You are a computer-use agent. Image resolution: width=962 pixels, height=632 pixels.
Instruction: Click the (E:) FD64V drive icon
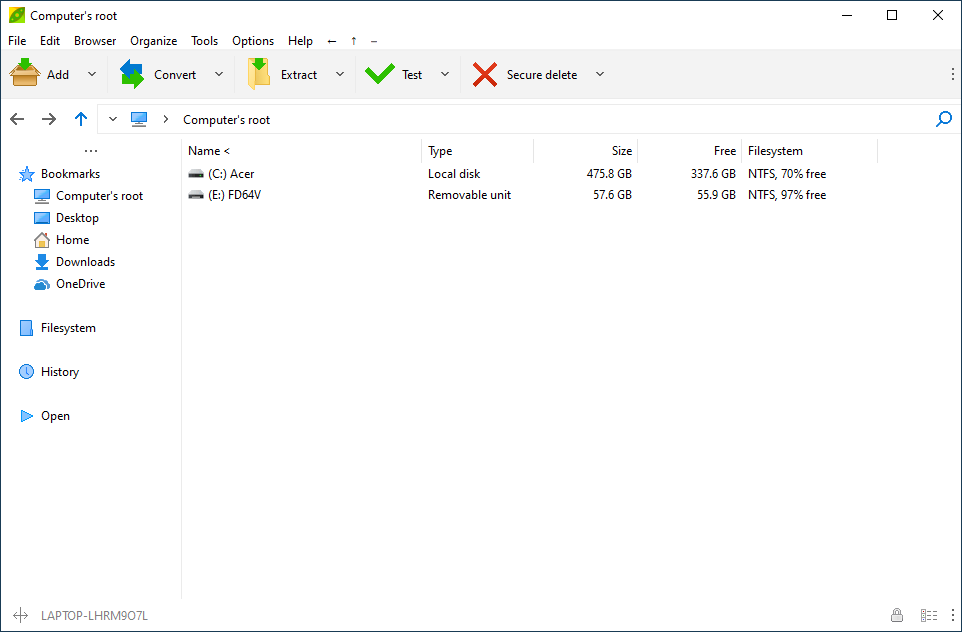(196, 195)
